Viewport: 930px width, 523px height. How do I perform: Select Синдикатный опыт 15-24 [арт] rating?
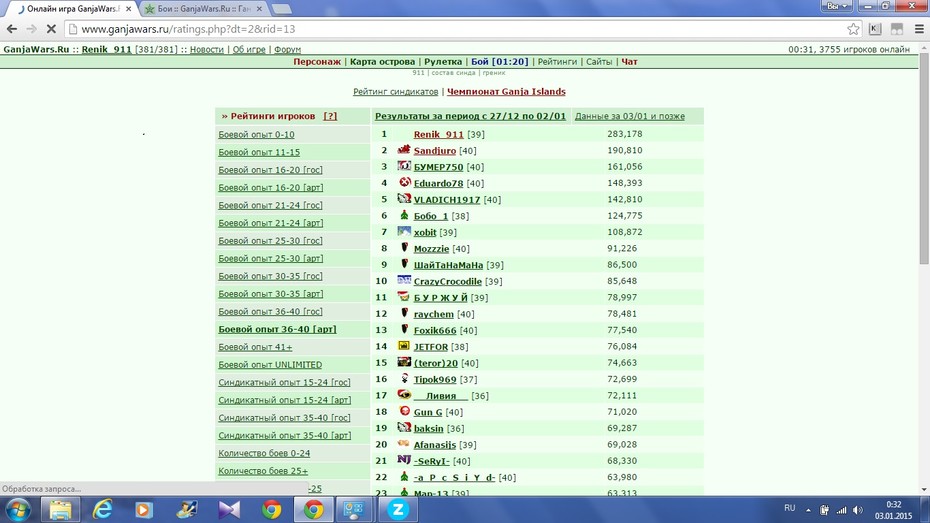[x=285, y=400]
